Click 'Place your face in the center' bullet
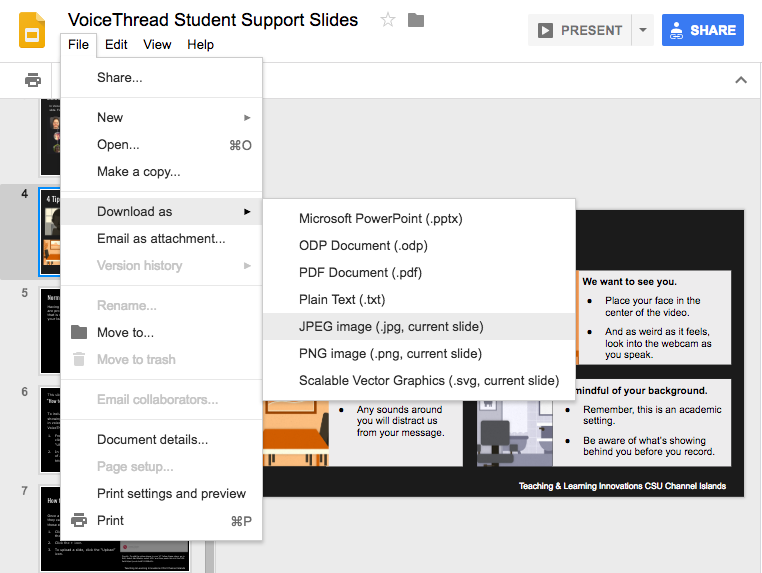 point(652,307)
